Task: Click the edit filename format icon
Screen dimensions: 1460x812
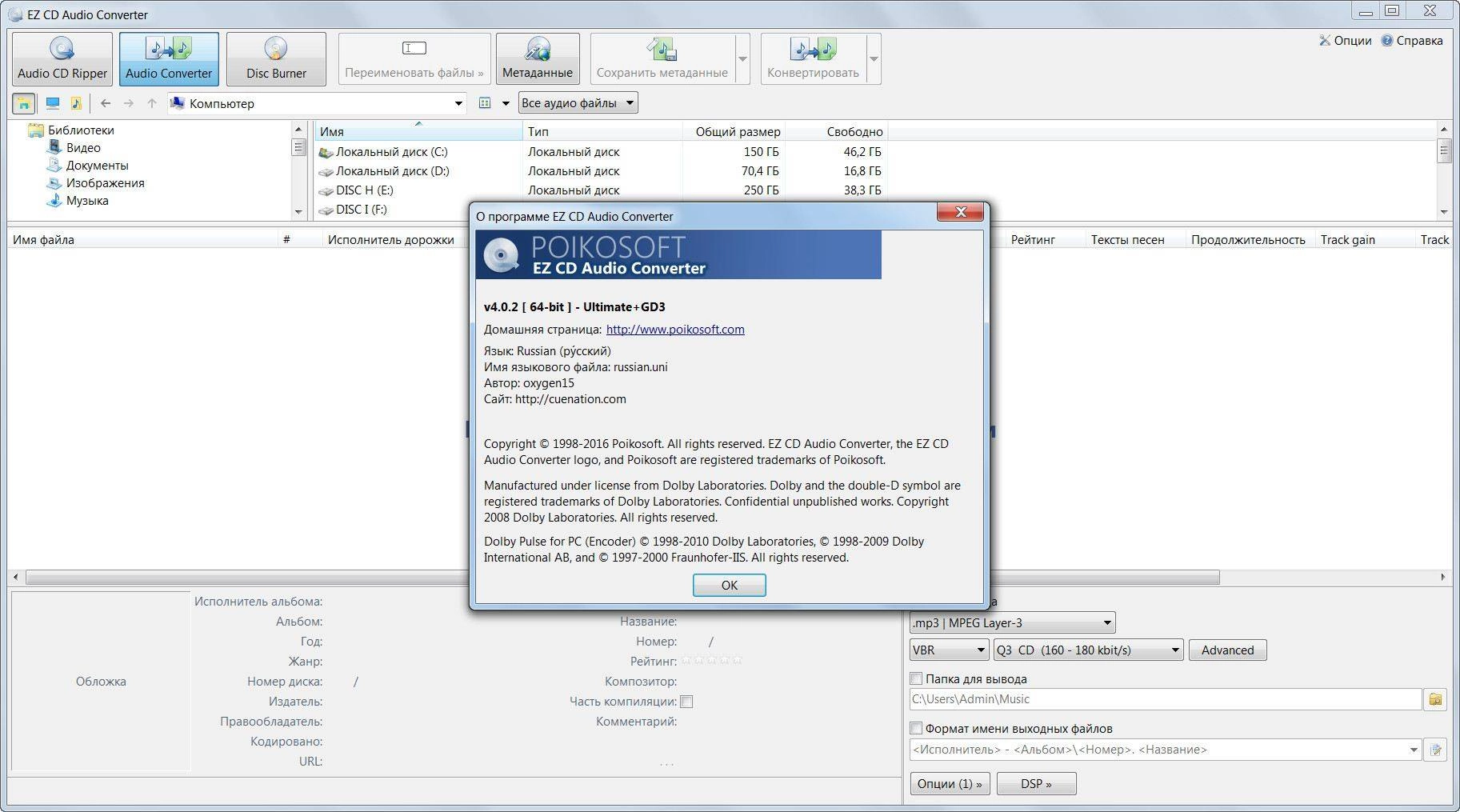Action: 1436,750
